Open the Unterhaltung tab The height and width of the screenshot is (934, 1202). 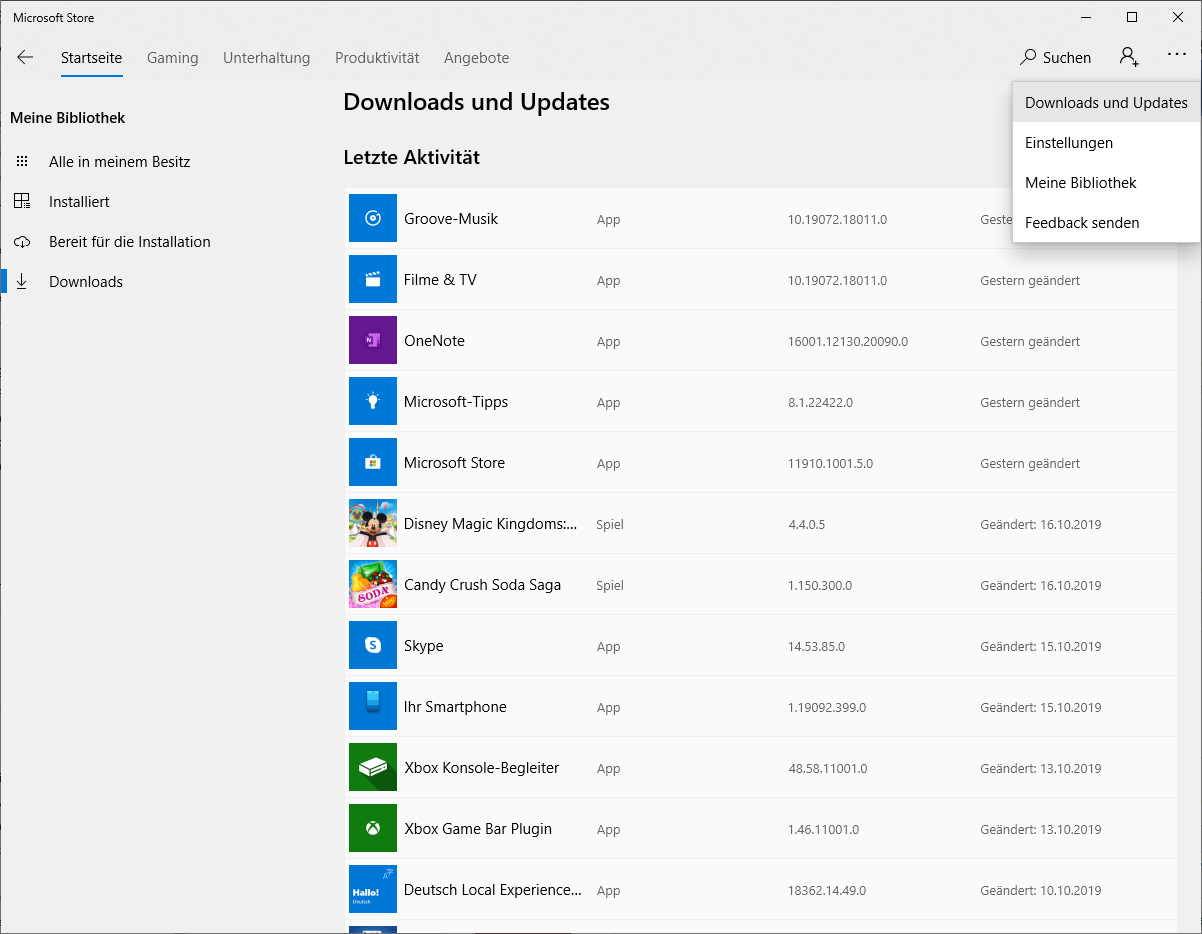pos(266,58)
